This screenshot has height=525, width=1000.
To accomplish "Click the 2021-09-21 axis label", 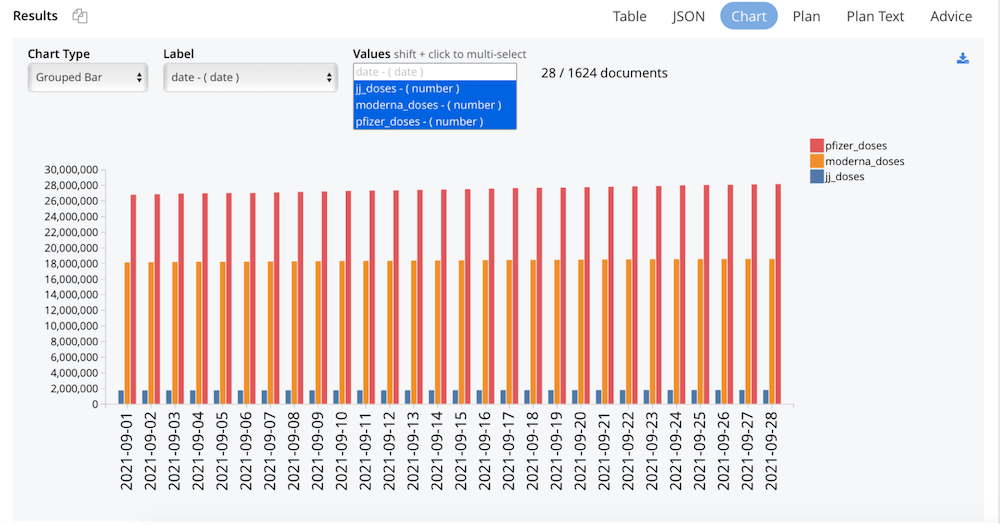I will (x=604, y=451).
